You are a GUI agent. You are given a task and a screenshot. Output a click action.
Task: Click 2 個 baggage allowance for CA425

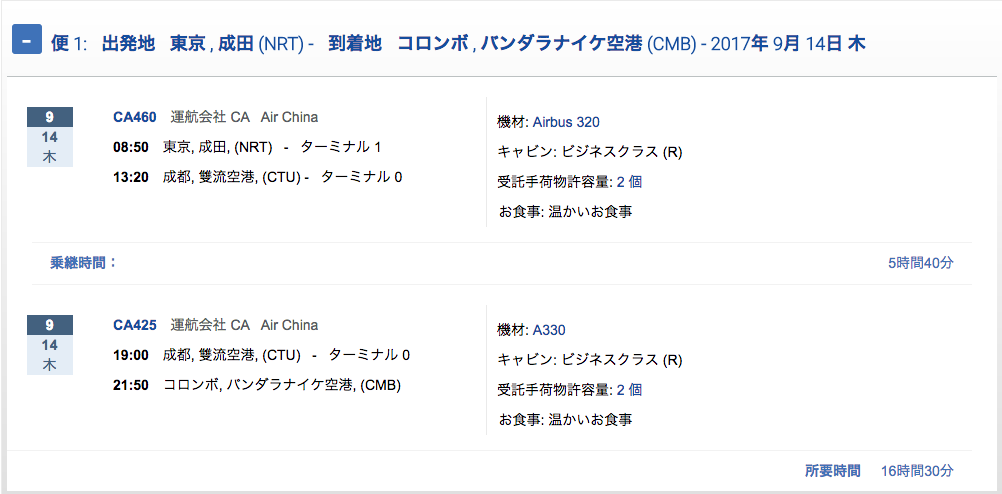tap(629, 389)
